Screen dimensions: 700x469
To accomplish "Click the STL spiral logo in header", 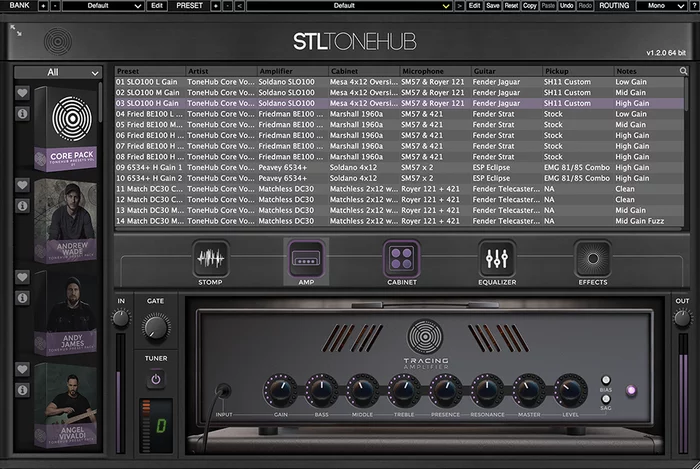I will [x=58, y=42].
